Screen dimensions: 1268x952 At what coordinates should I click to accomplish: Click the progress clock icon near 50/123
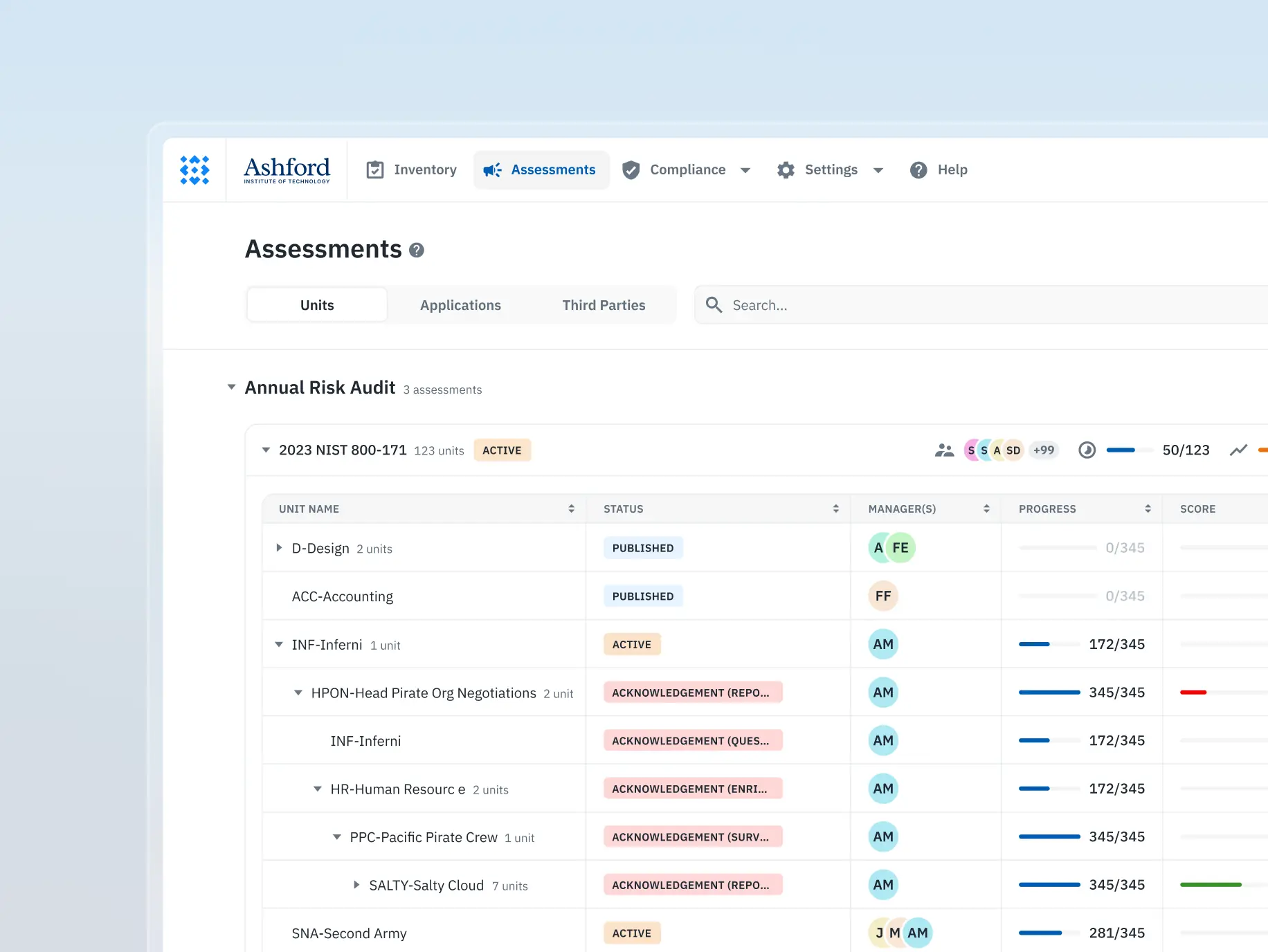tap(1087, 450)
